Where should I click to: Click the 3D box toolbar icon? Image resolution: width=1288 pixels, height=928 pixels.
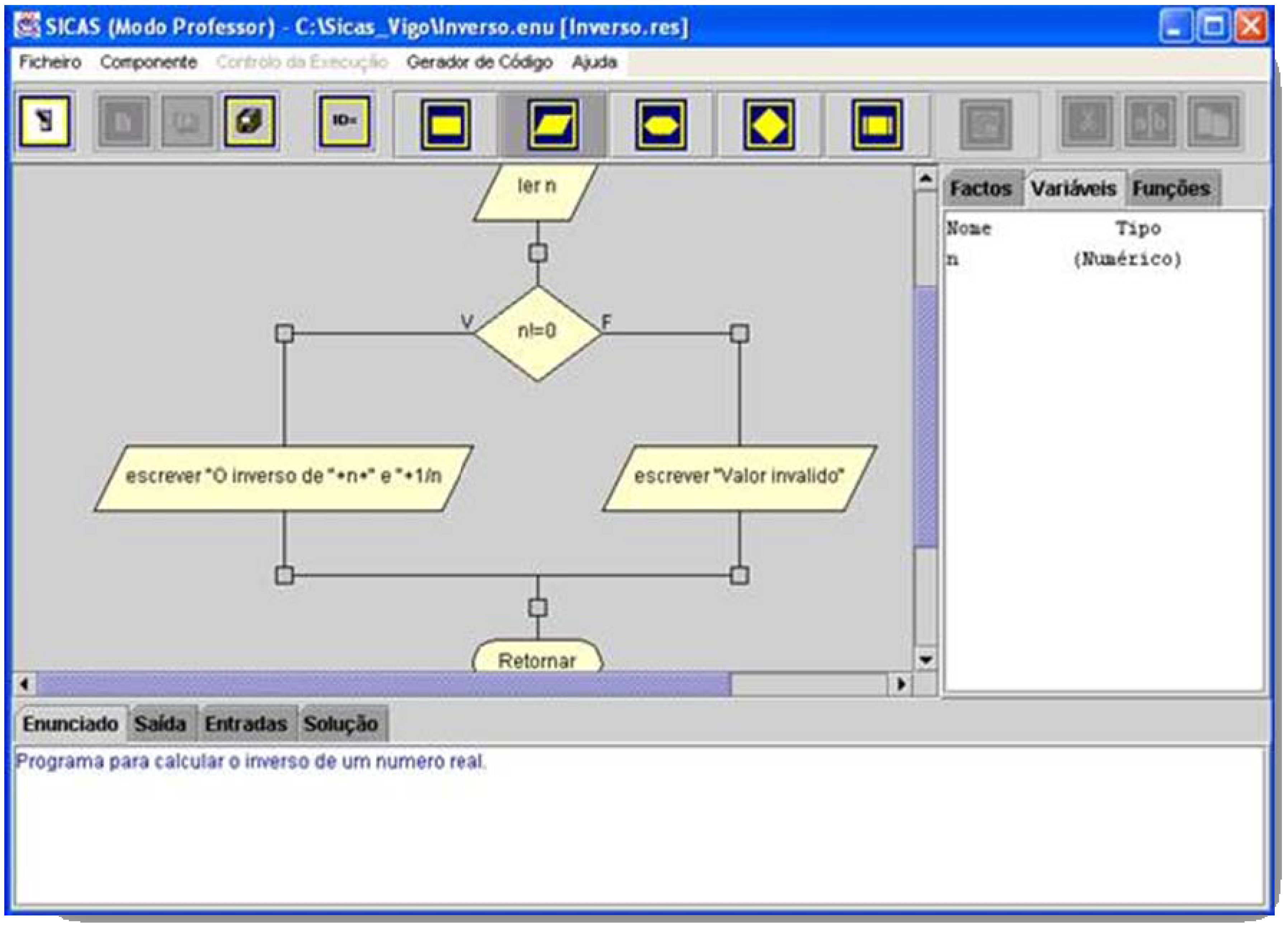click(250, 121)
